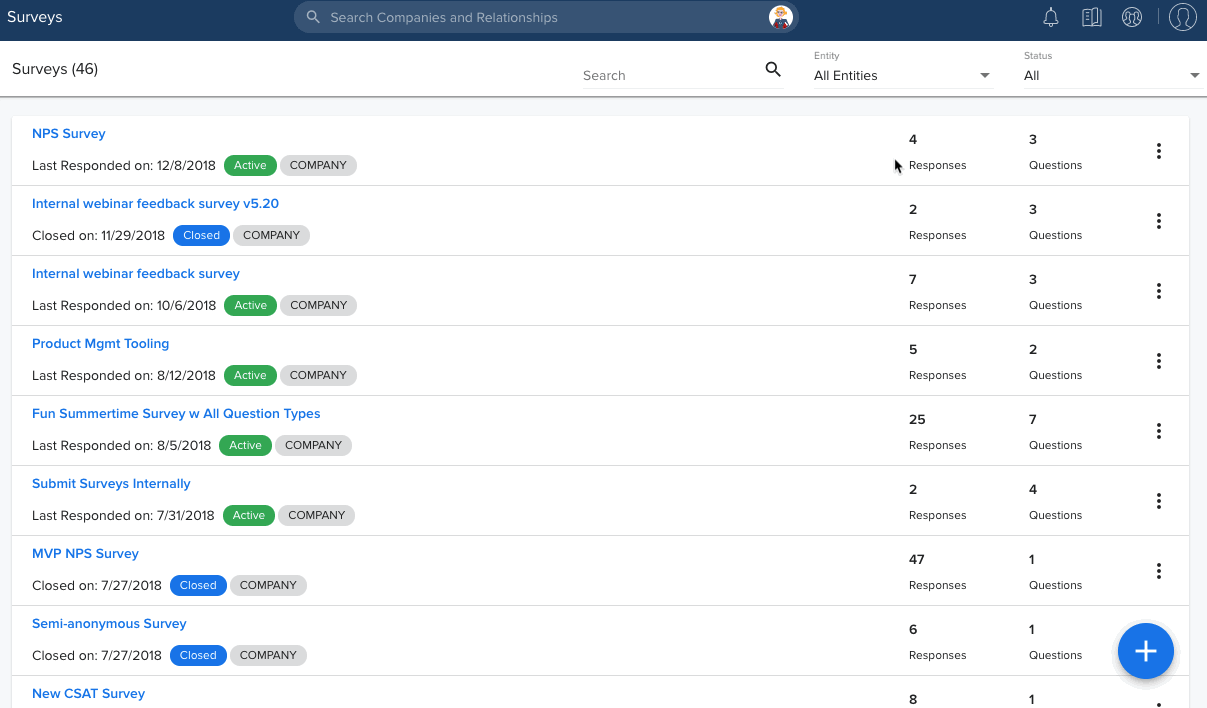Open Semi-anonymous Survey link

click(109, 623)
